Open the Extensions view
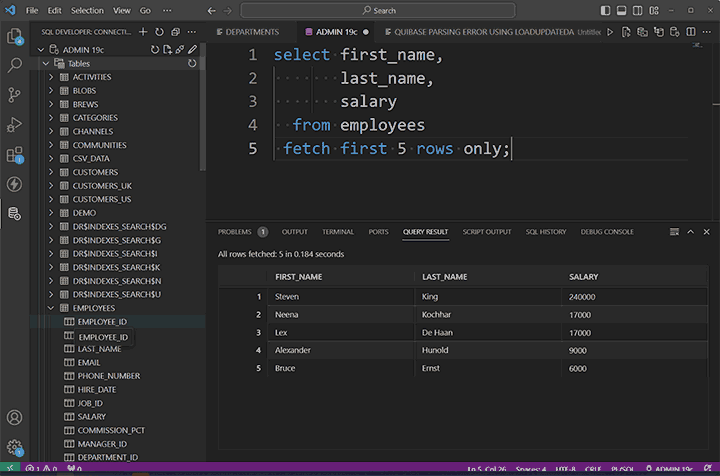720x476 pixels. tap(14, 155)
